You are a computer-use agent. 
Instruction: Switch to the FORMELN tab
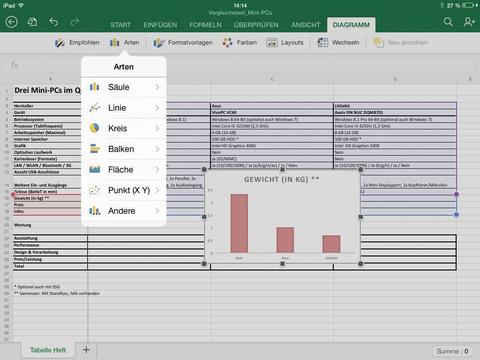click(x=205, y=25)
